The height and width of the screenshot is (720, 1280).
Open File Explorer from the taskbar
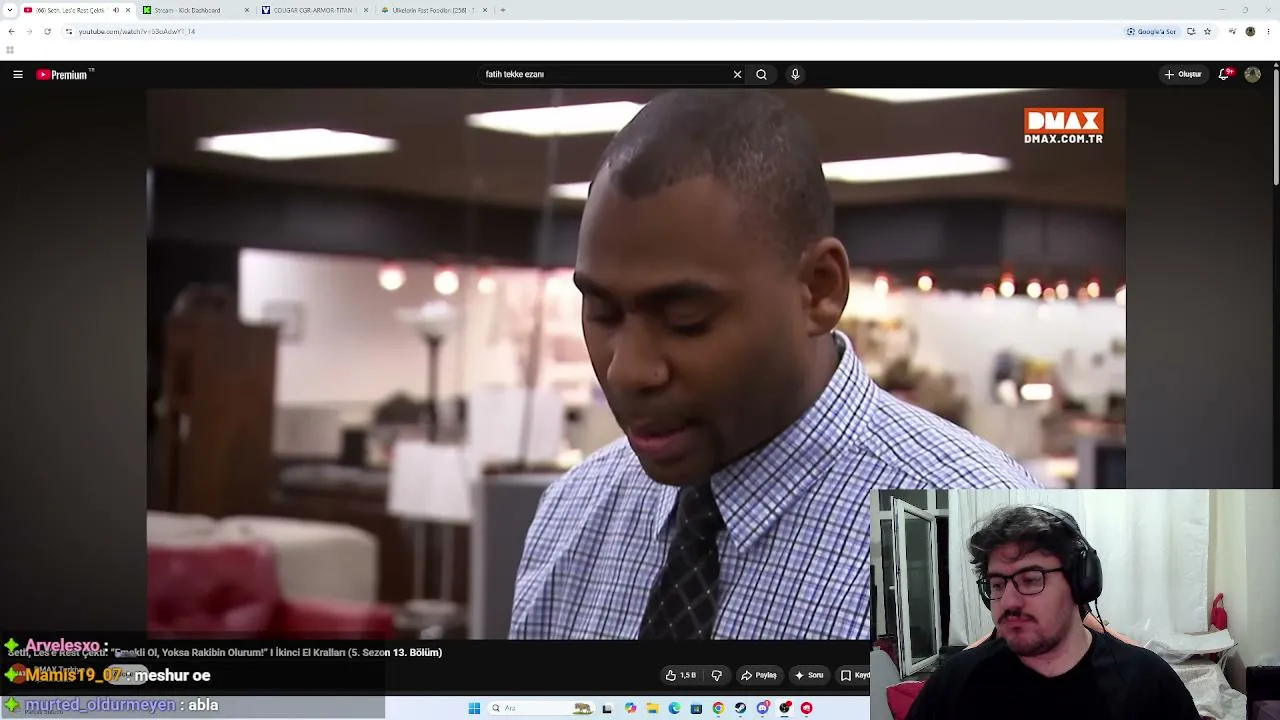click(652, 708)
